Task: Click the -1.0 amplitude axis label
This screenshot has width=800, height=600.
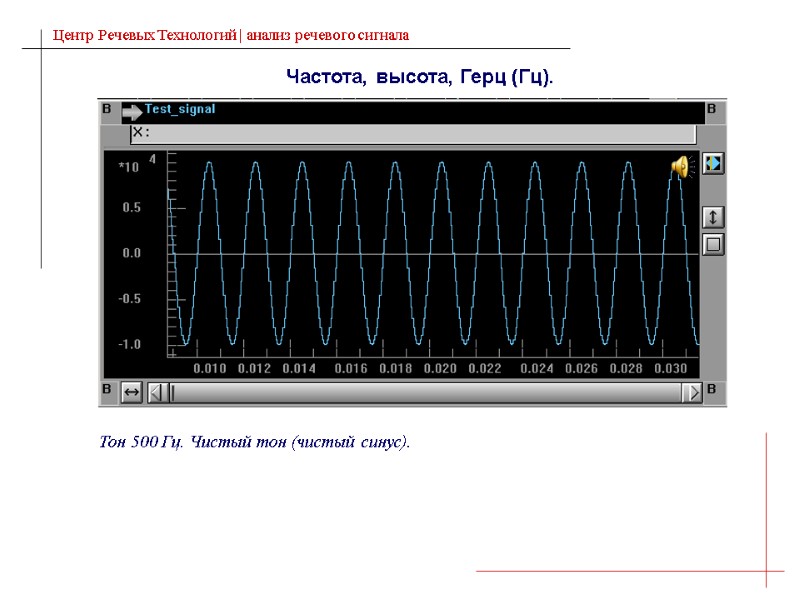Action: click(x=129, y=344)
